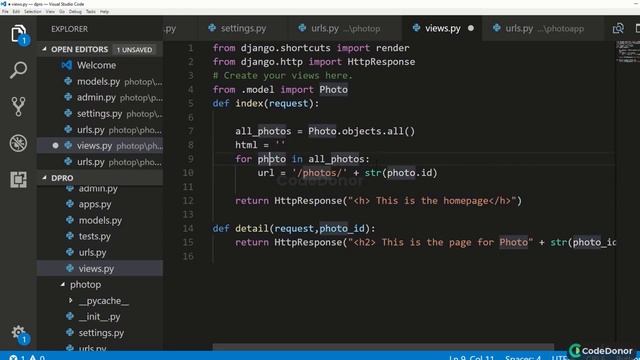Click the unsaved dot on views.py tab

pos(471,28)
